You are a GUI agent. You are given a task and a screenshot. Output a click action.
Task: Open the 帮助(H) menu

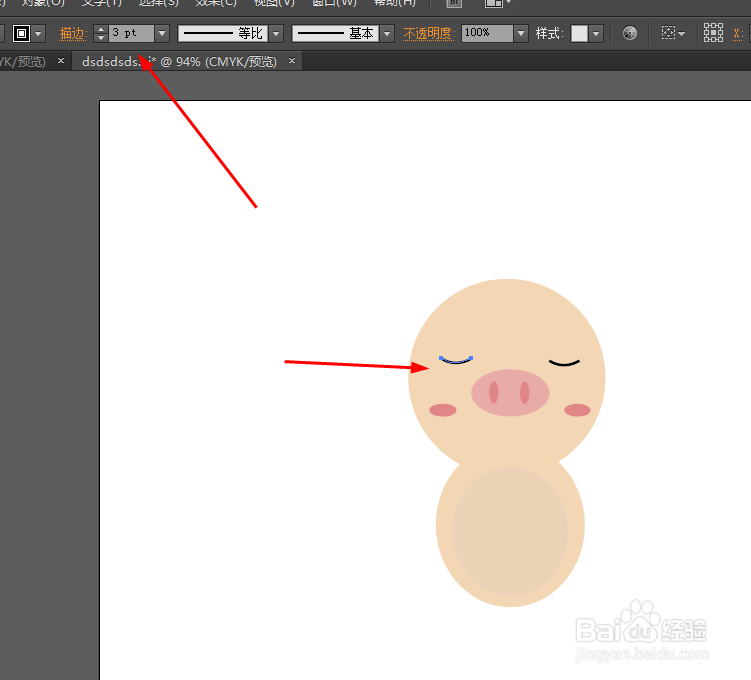395,3
